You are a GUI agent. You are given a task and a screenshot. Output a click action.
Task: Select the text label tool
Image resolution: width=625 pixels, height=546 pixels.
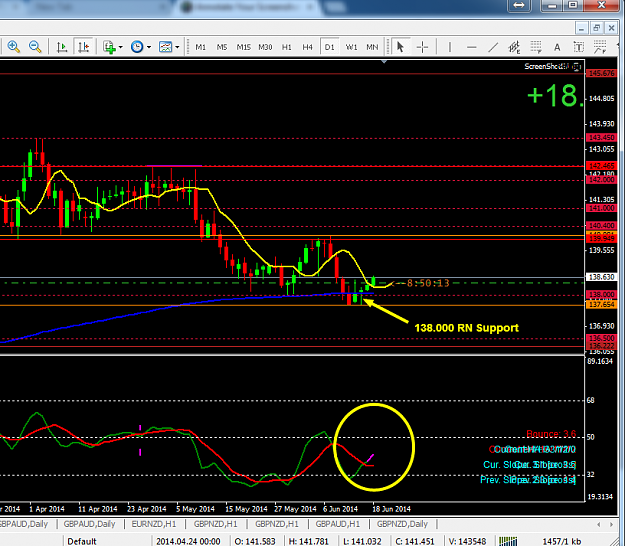point(578,47)
